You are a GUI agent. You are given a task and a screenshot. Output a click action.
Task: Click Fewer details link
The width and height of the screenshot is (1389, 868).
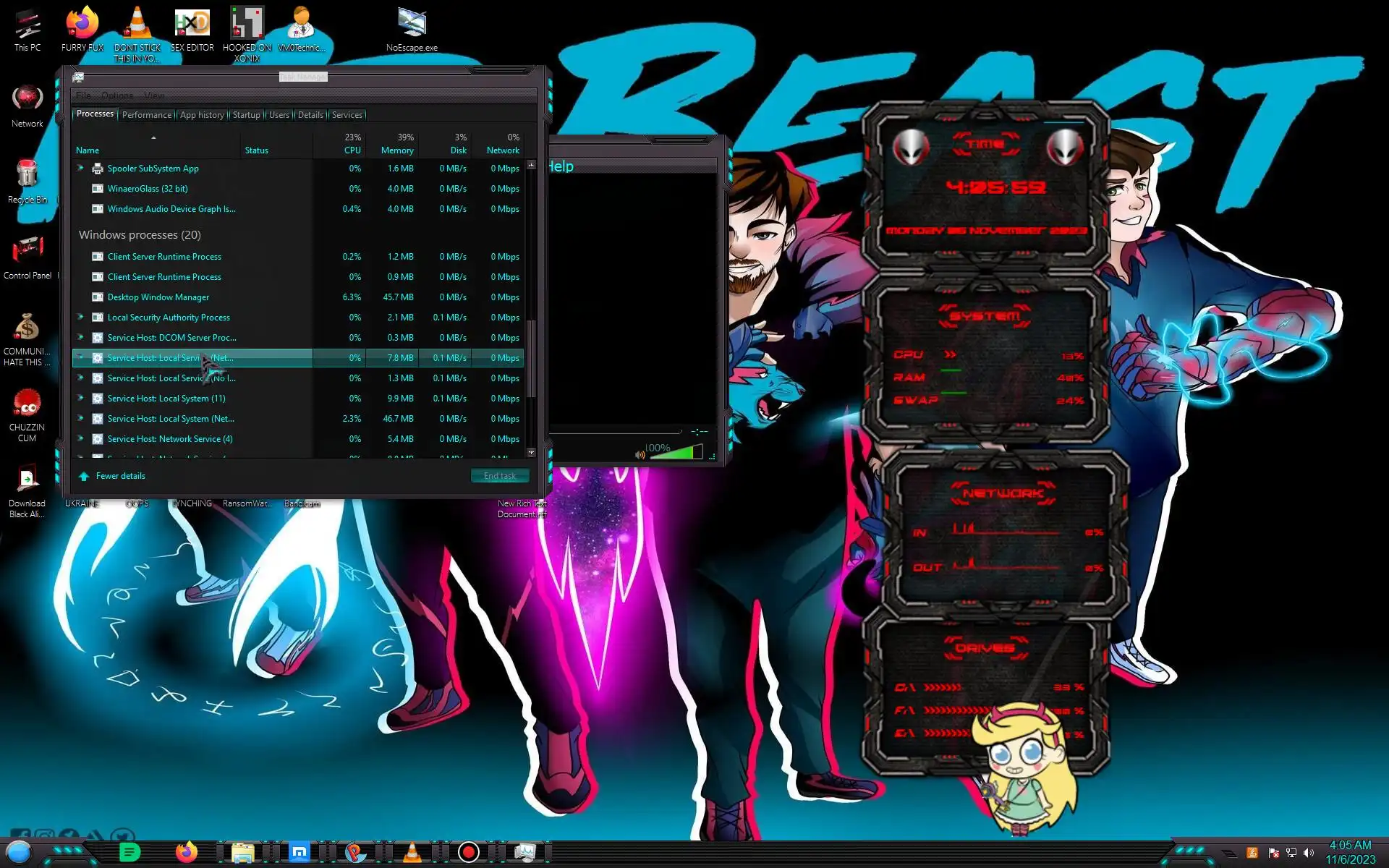click(x=120, y=475)
